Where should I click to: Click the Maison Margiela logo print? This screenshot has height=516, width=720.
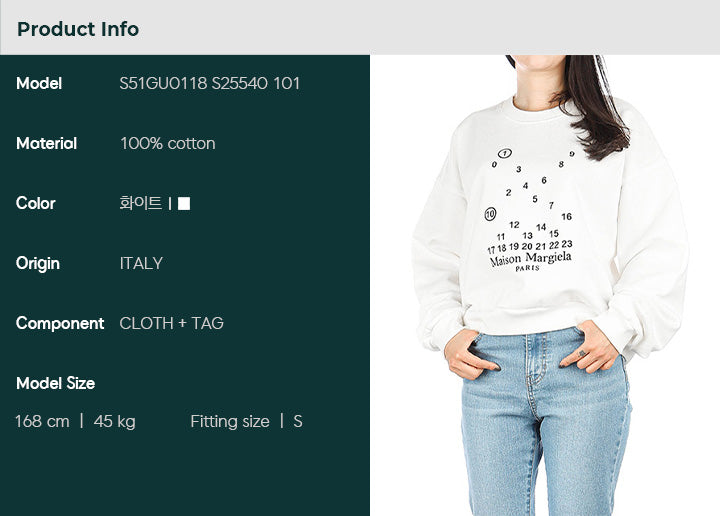pos(530,260)
